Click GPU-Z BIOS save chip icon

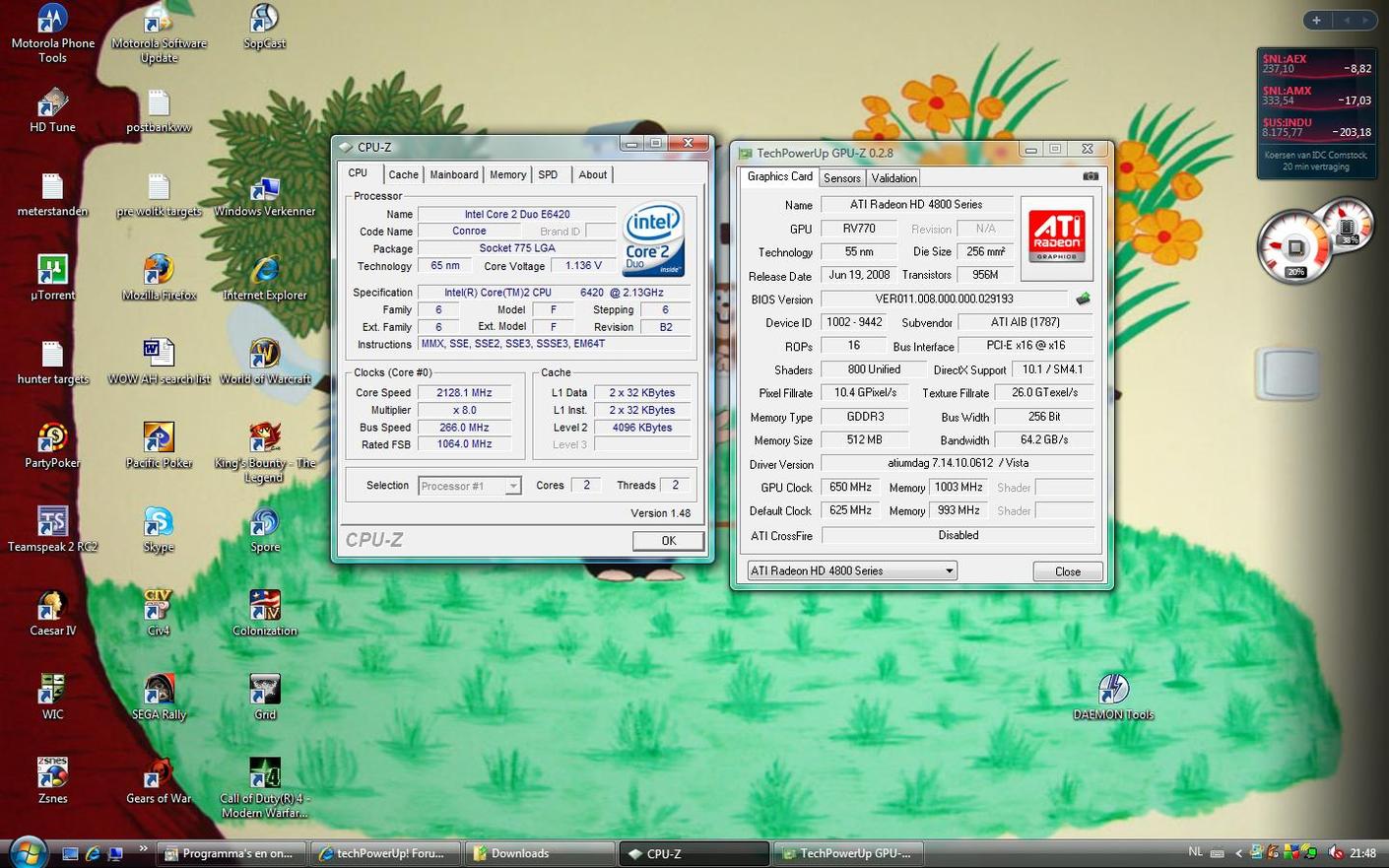(x=1083, y=299)
